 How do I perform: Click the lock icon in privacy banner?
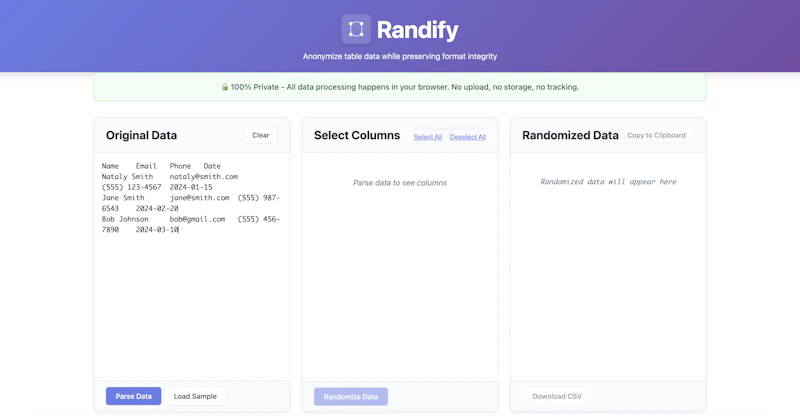tap(224, 87)
